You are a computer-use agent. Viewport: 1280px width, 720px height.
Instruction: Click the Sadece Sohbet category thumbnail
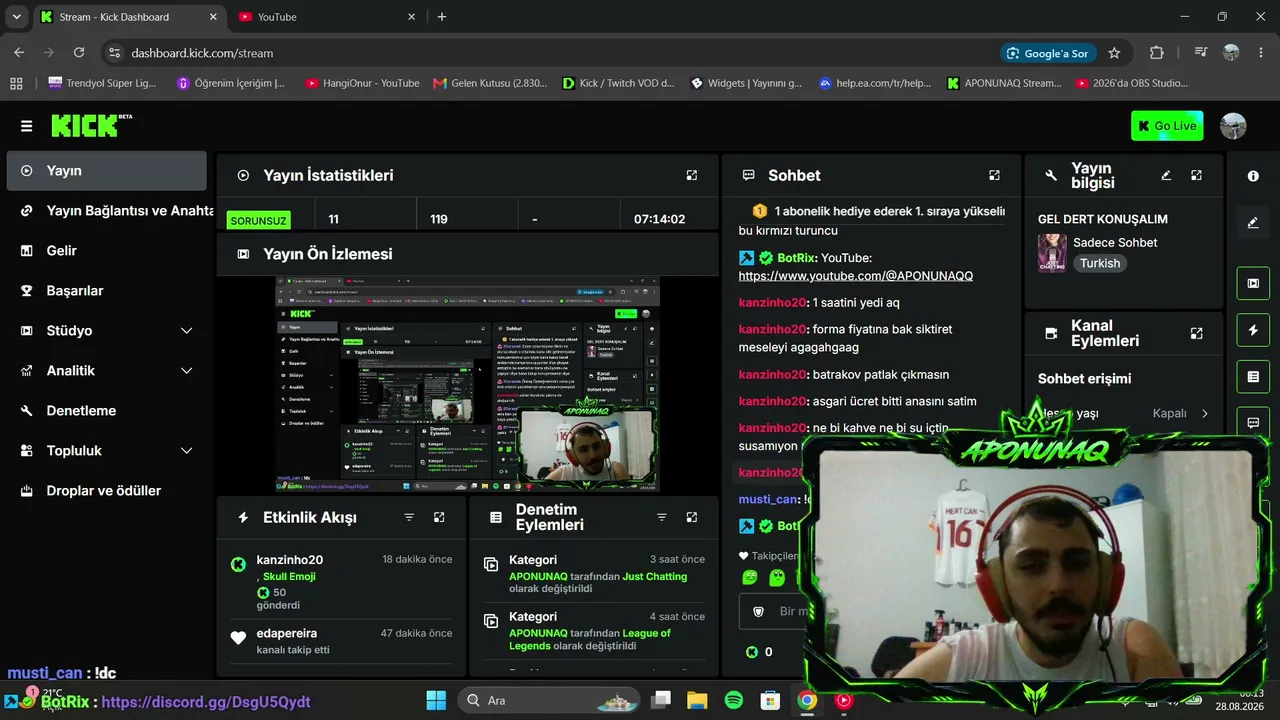pyautogui.click(x=1052, y=253)
